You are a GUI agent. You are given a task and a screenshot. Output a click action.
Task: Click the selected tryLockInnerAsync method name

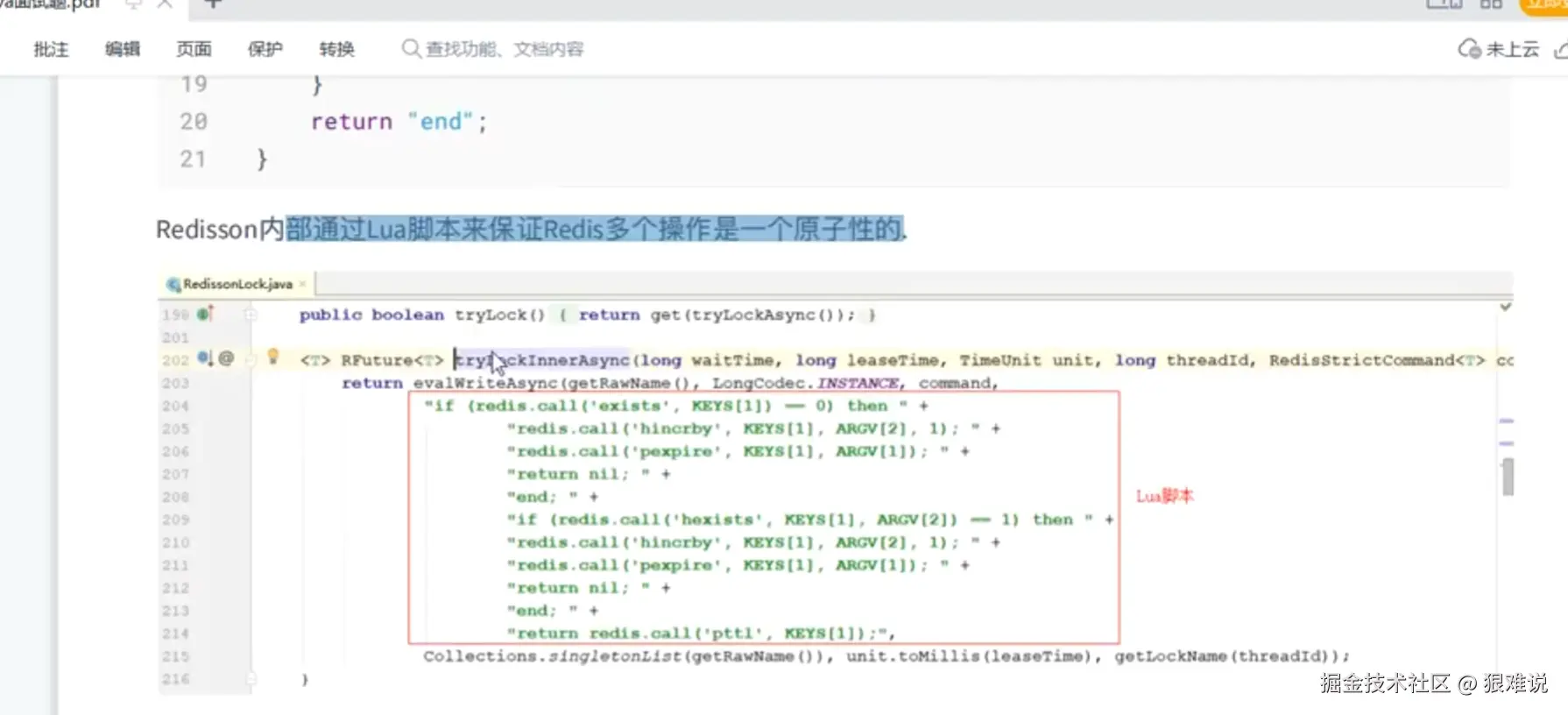(541, 360)
